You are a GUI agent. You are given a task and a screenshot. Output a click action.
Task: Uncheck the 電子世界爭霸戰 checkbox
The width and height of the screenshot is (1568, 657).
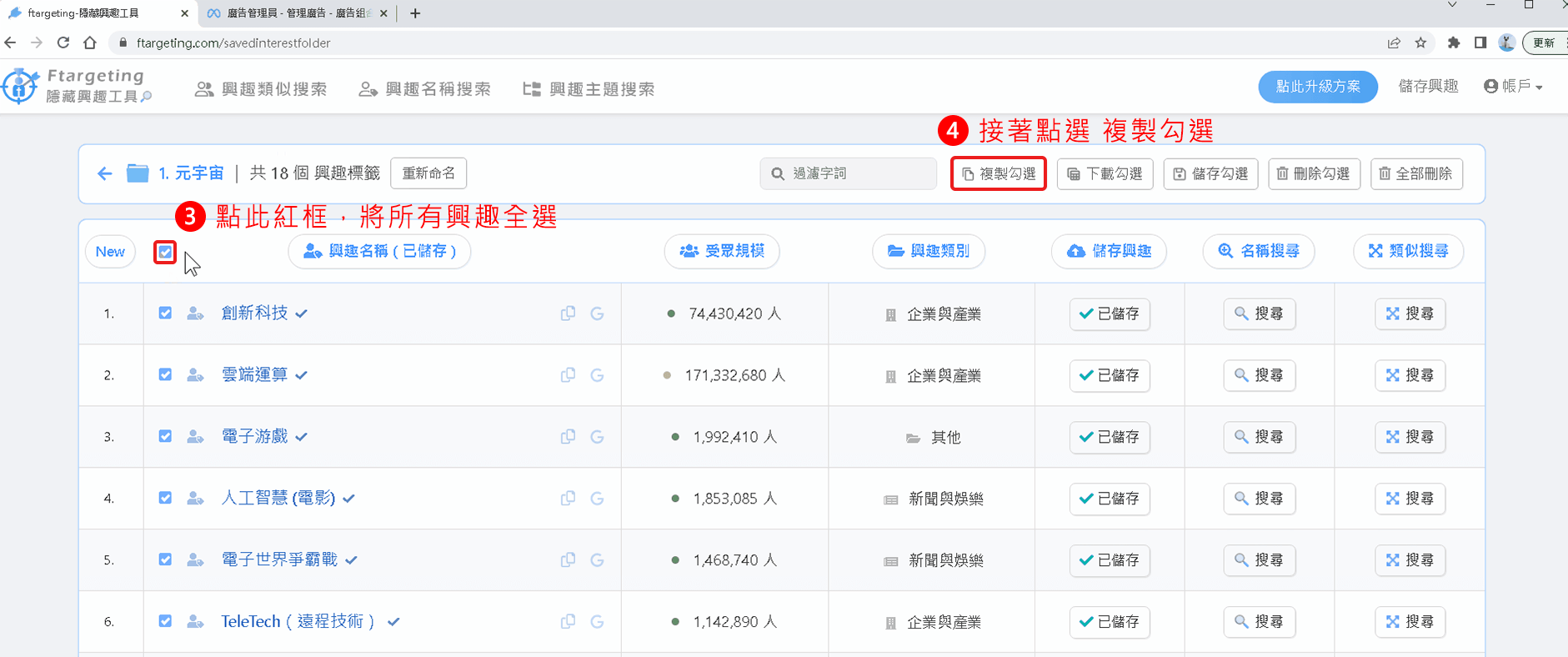tap(165, 560)
